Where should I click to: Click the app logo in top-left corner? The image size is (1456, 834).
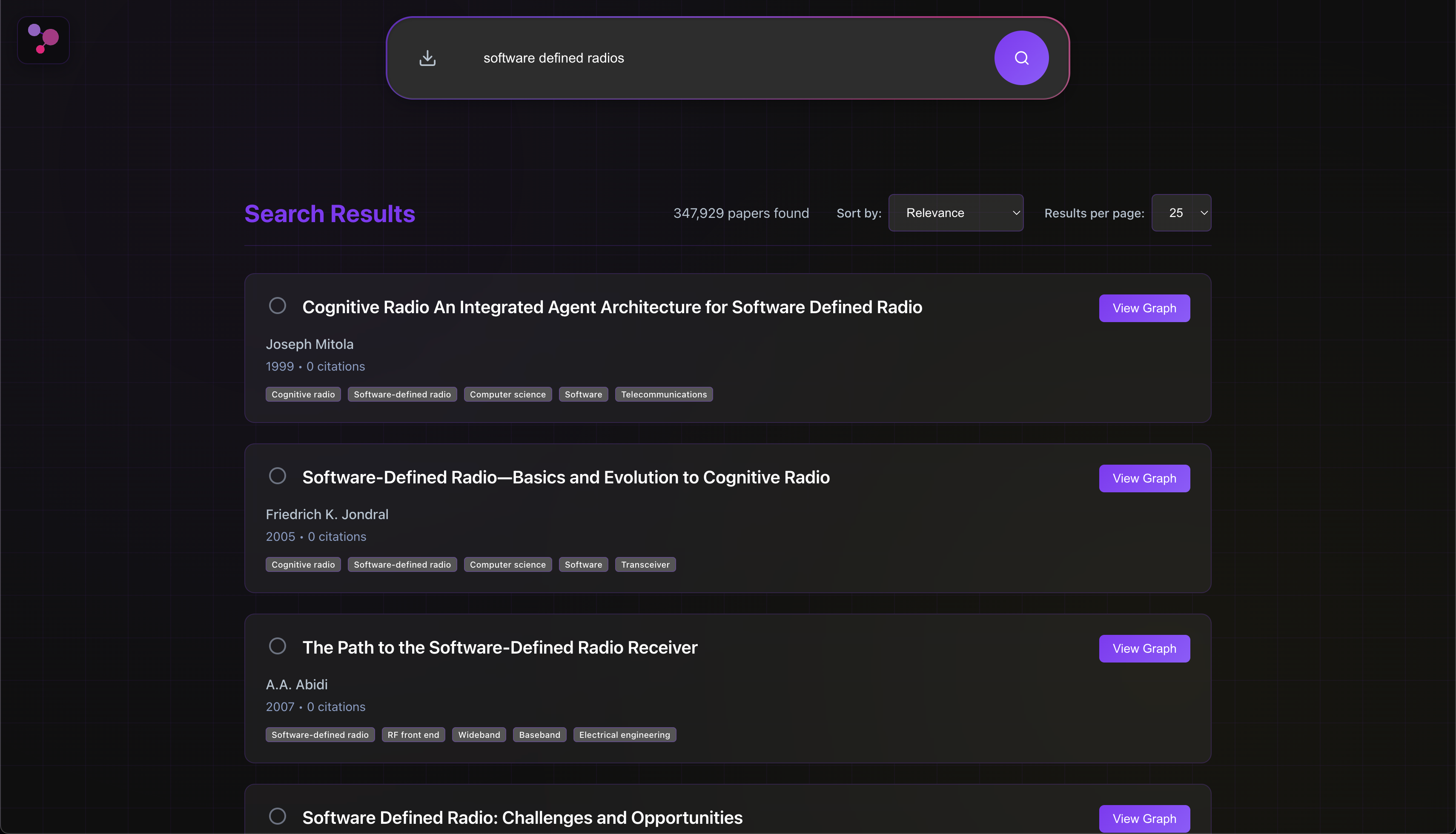click(x=43, y=40)
